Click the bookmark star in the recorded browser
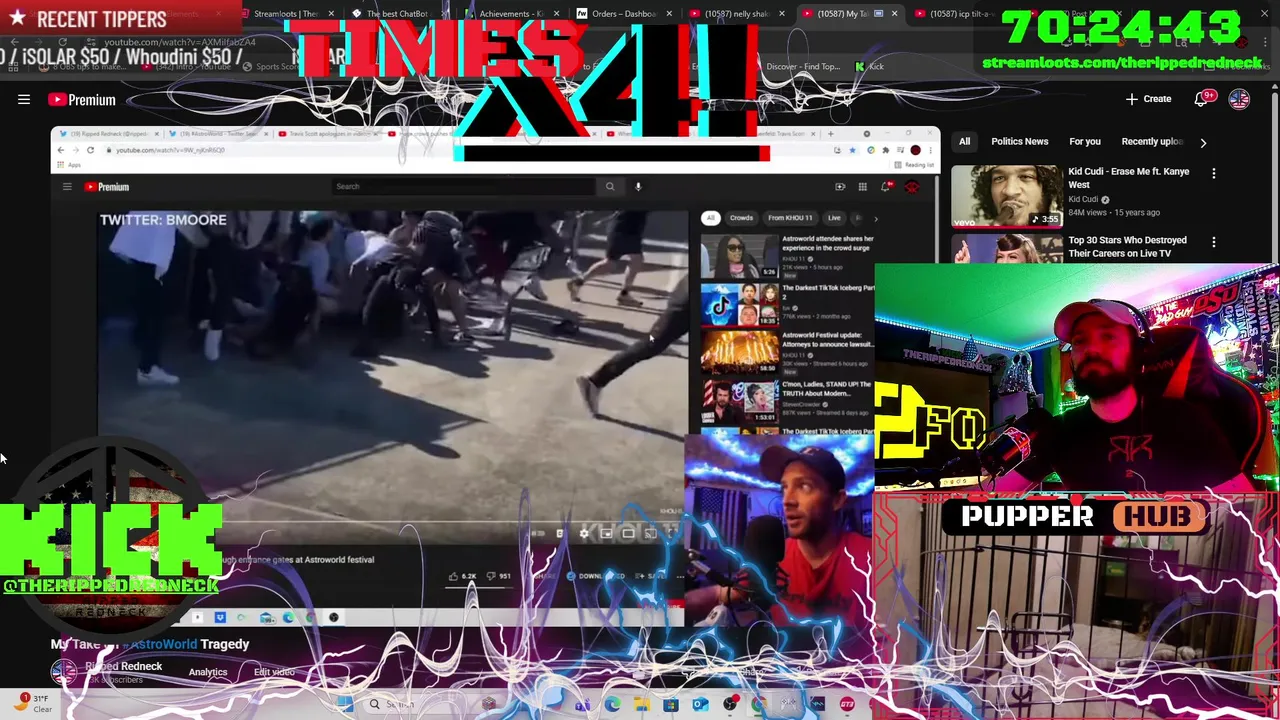Screen dimensions: 1280x720 point(852,150)
